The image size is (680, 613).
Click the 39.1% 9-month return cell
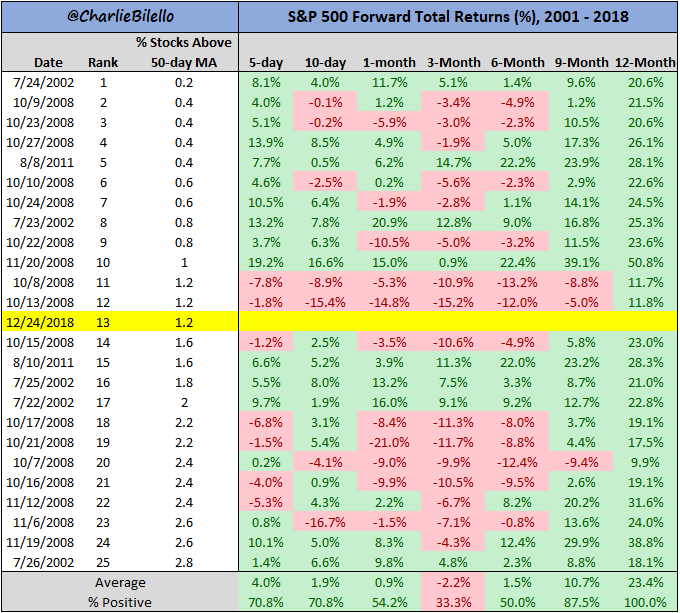[581, 262]
